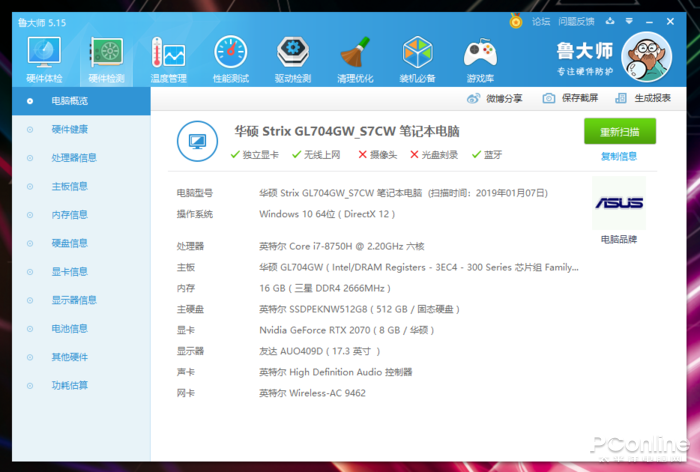The height and width of the screenshot is (472, 700).
Task: Select 电池信息 in the sidebar
Action: tap(81, 329)
